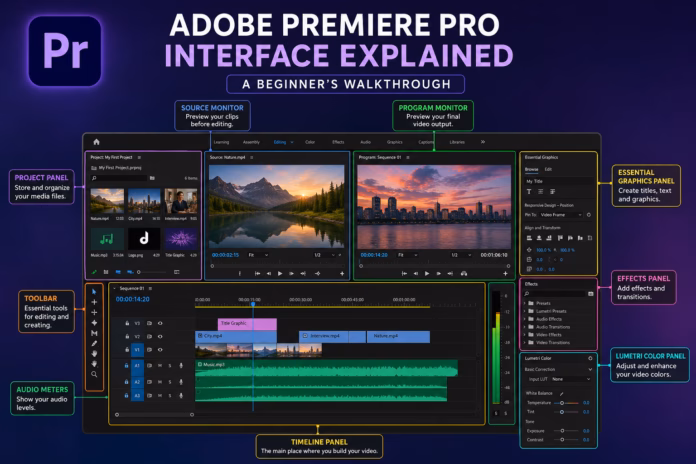
Task: Step forward one frame in Source monitor
Action: coord(291,274)
